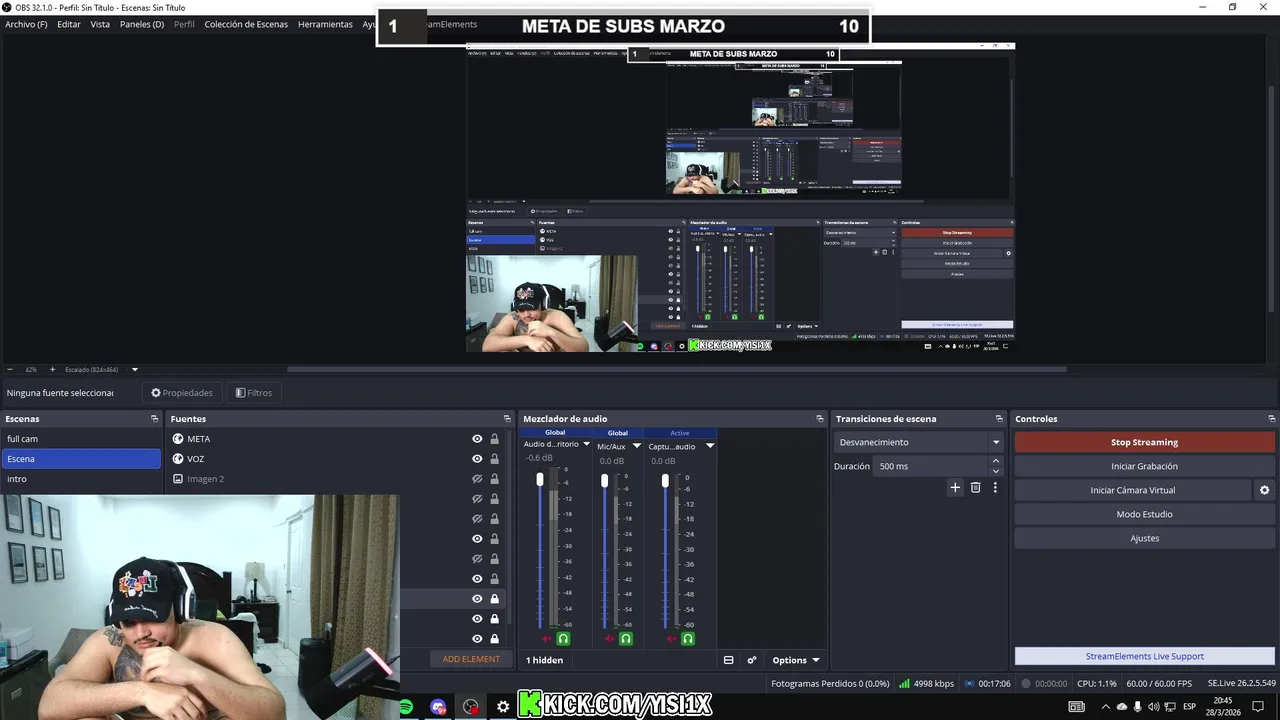Image resolution: width=1280 pixels, height=720 pixels.
Task: Detach the Controles dock panel
Action: 1271,419
